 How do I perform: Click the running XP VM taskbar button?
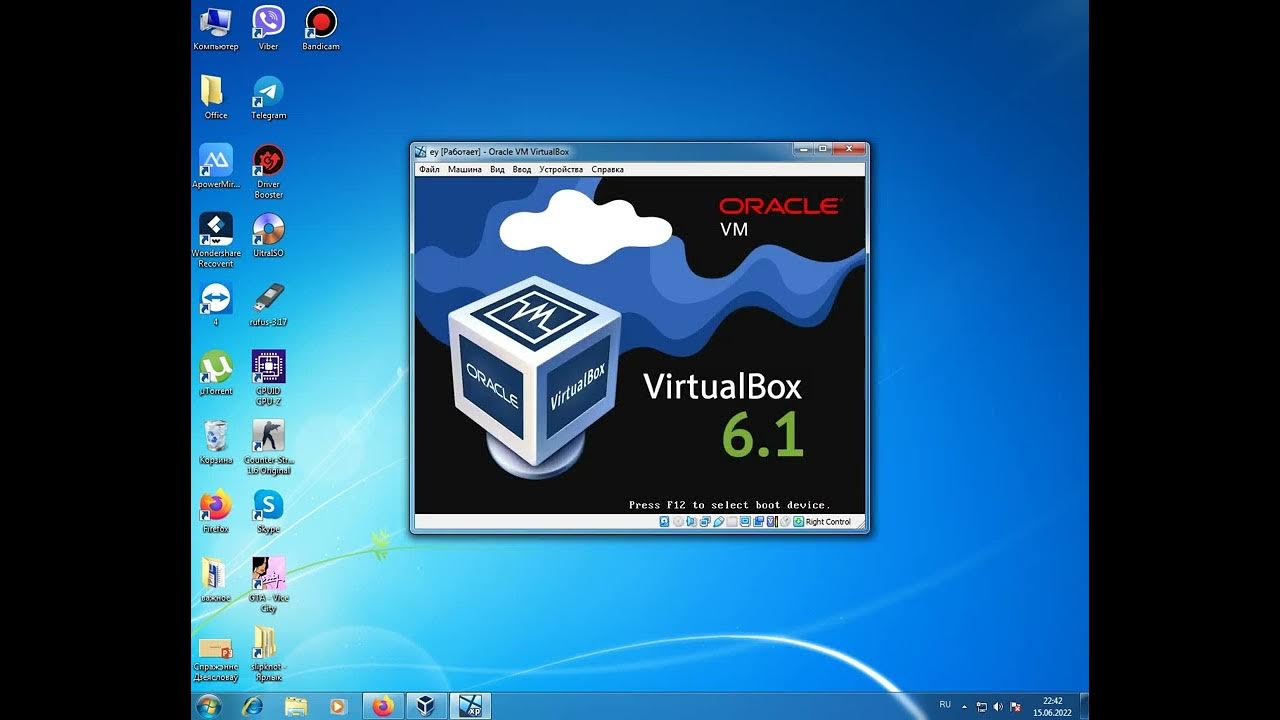[470, 706]
